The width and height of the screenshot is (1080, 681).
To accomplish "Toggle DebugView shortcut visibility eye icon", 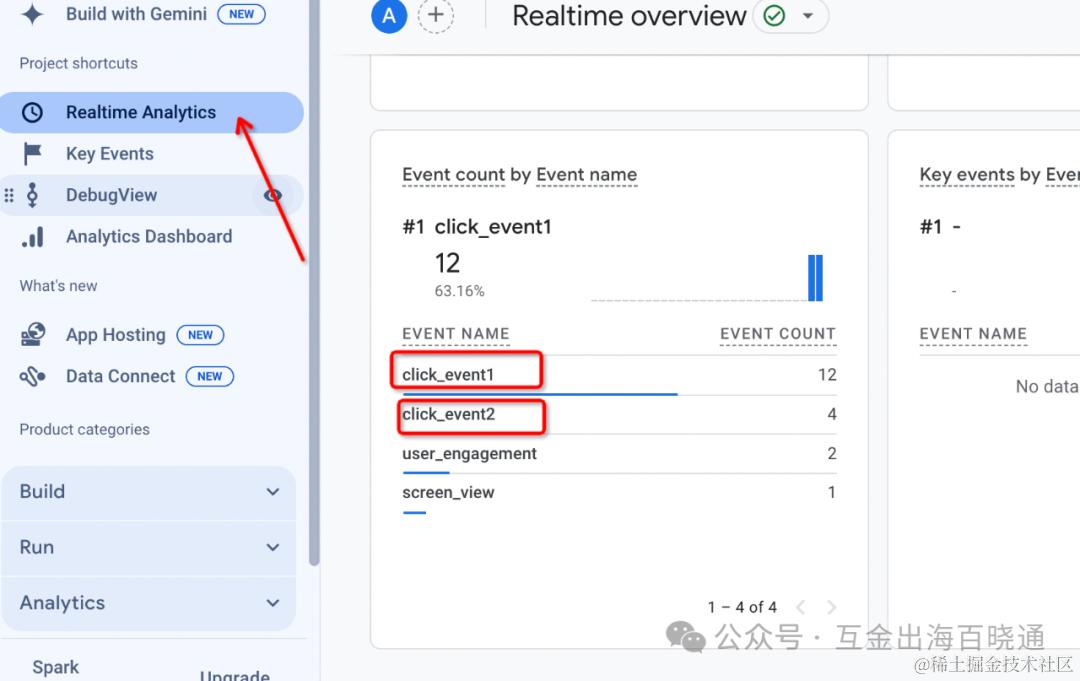I will pyautogui.click(x=273, y=196).
